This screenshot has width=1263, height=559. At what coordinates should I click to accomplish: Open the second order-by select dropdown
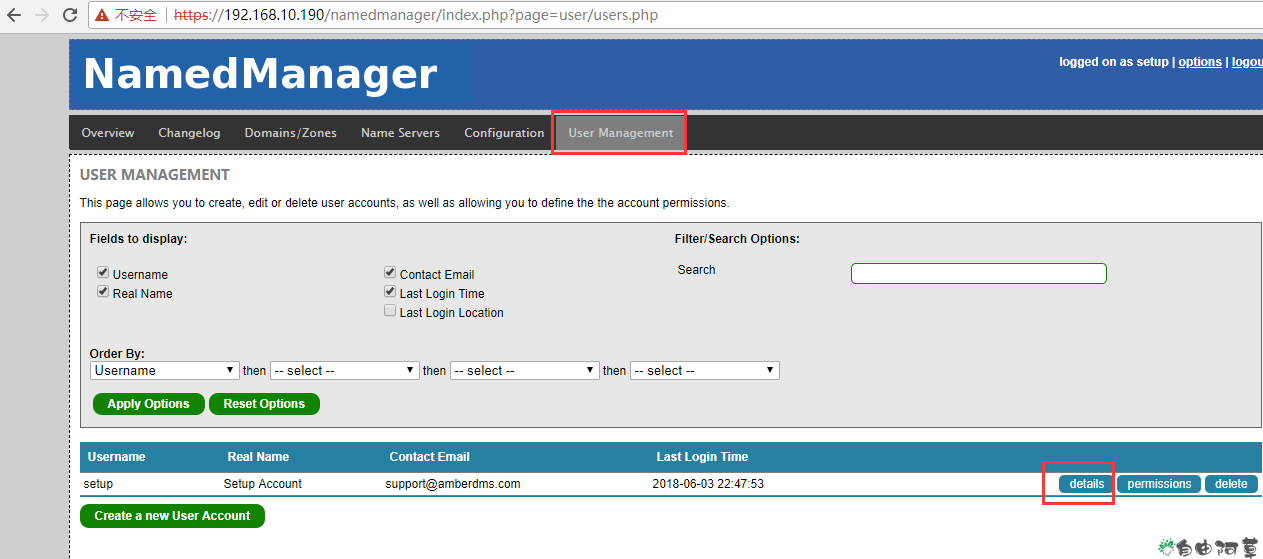pyautogui.click(x=344, y=370)
